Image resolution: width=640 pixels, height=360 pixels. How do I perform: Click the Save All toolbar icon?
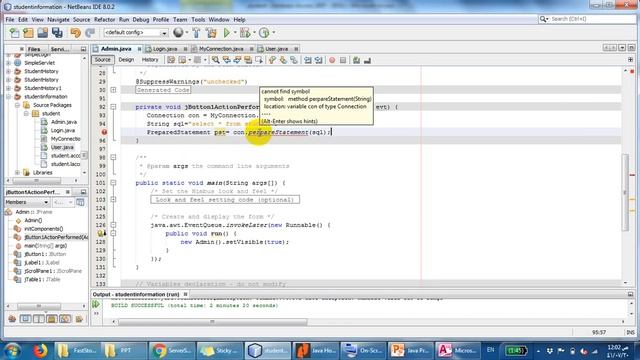click(x=57, y=33)
